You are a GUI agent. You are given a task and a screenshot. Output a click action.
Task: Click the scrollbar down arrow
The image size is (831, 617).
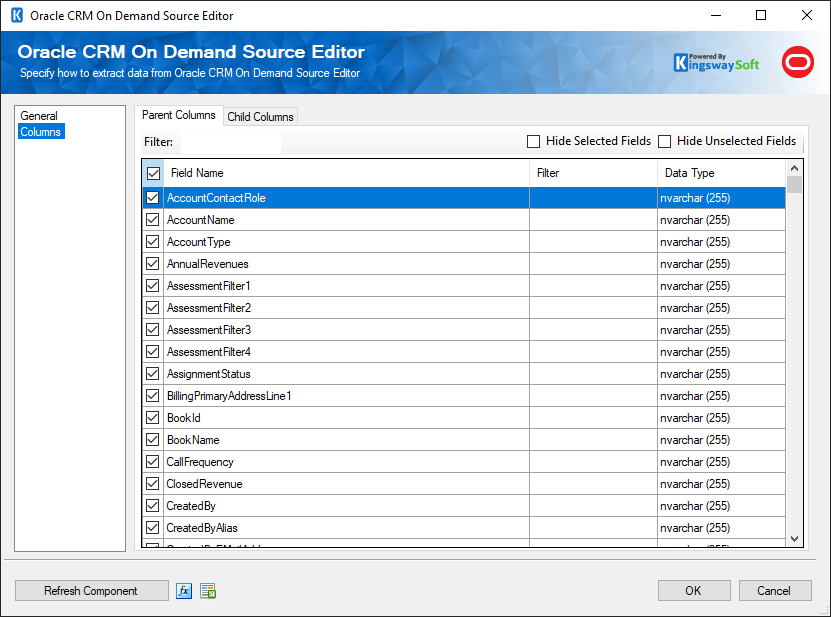click(794, 539)
